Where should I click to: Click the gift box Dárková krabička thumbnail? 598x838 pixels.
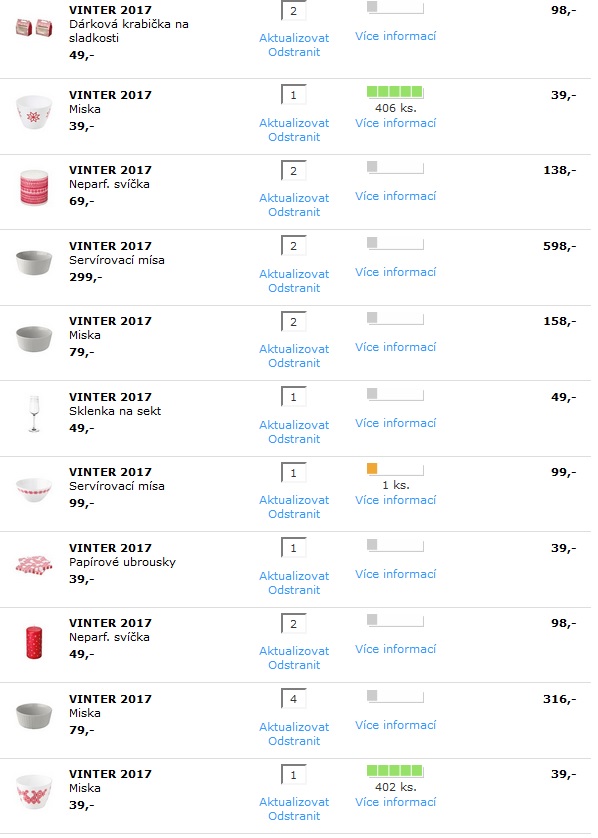(34, 27)
